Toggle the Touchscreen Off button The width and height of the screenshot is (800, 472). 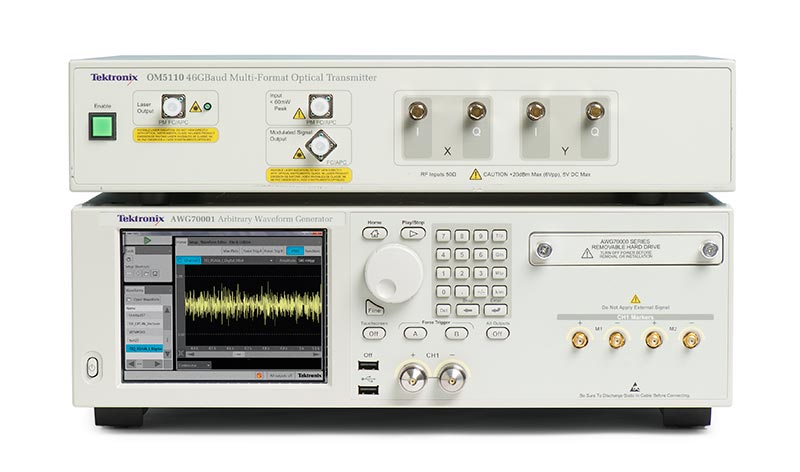pyautogui.click(x=374, y=334)
